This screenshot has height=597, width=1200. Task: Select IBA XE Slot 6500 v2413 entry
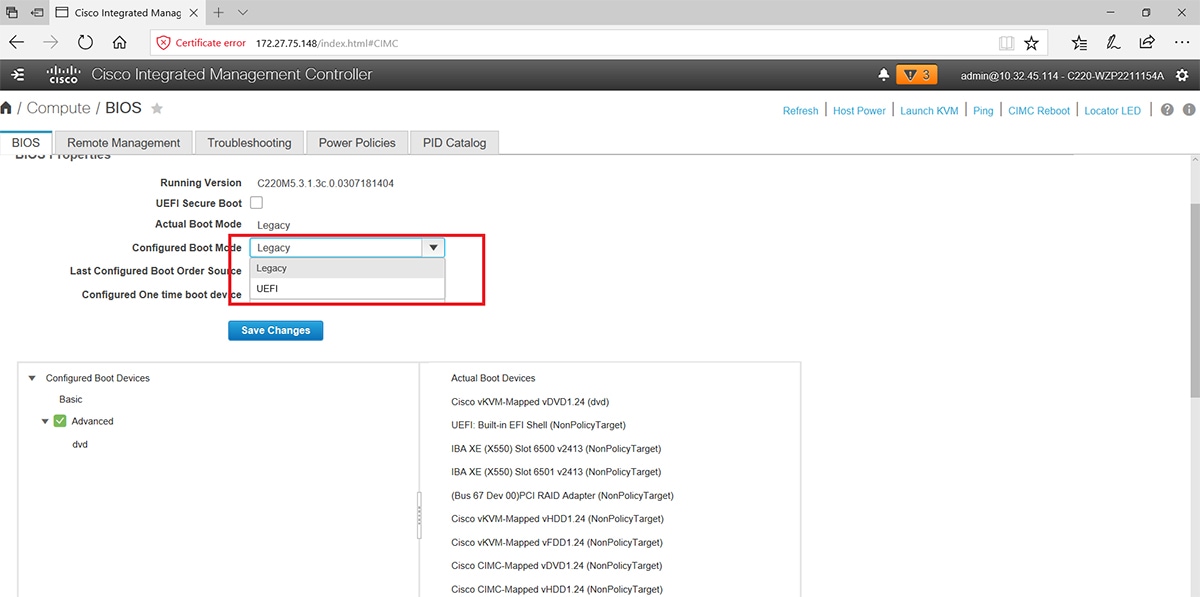[x=556, y=449]
